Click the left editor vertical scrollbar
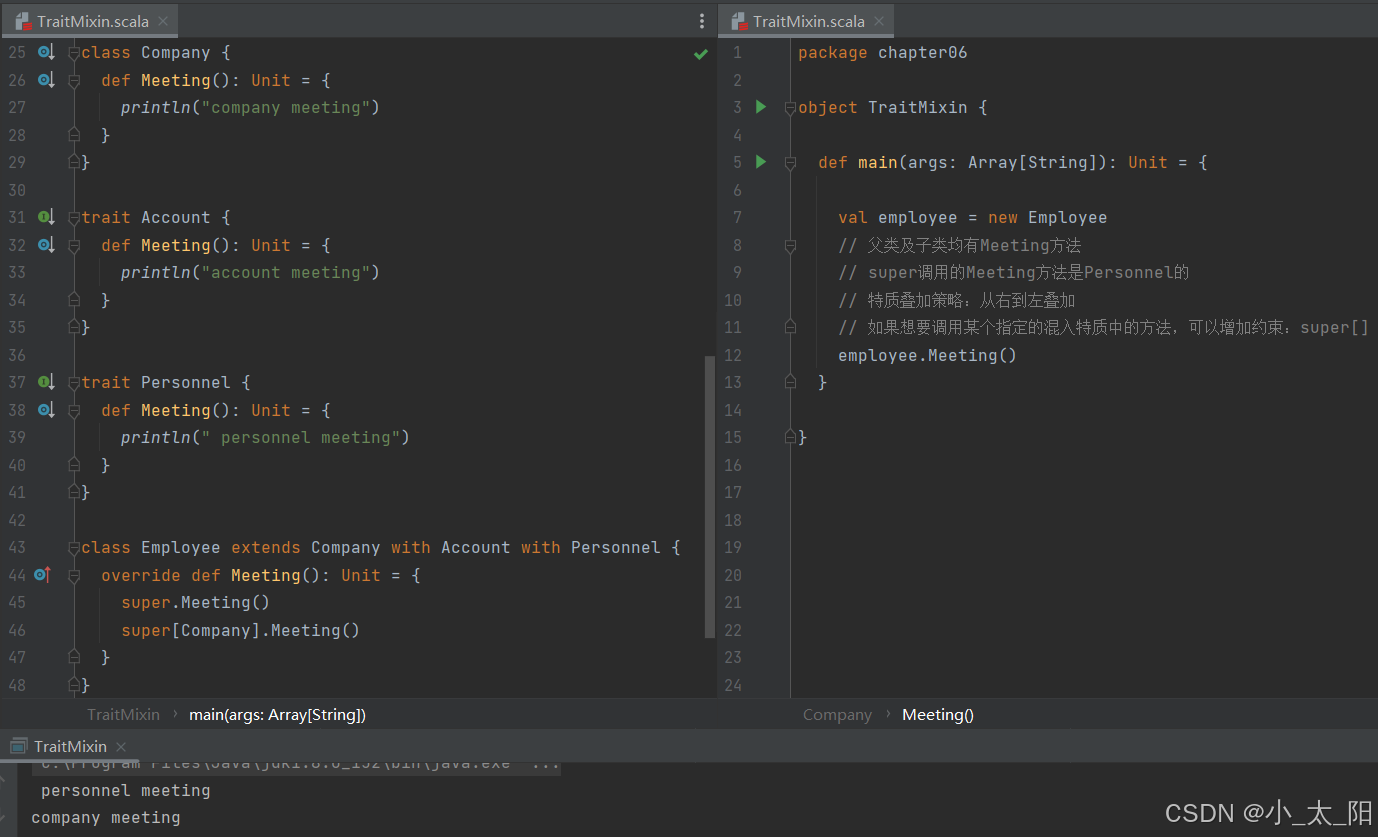This screenshot has width=1378, height=837. coord(710,497)
